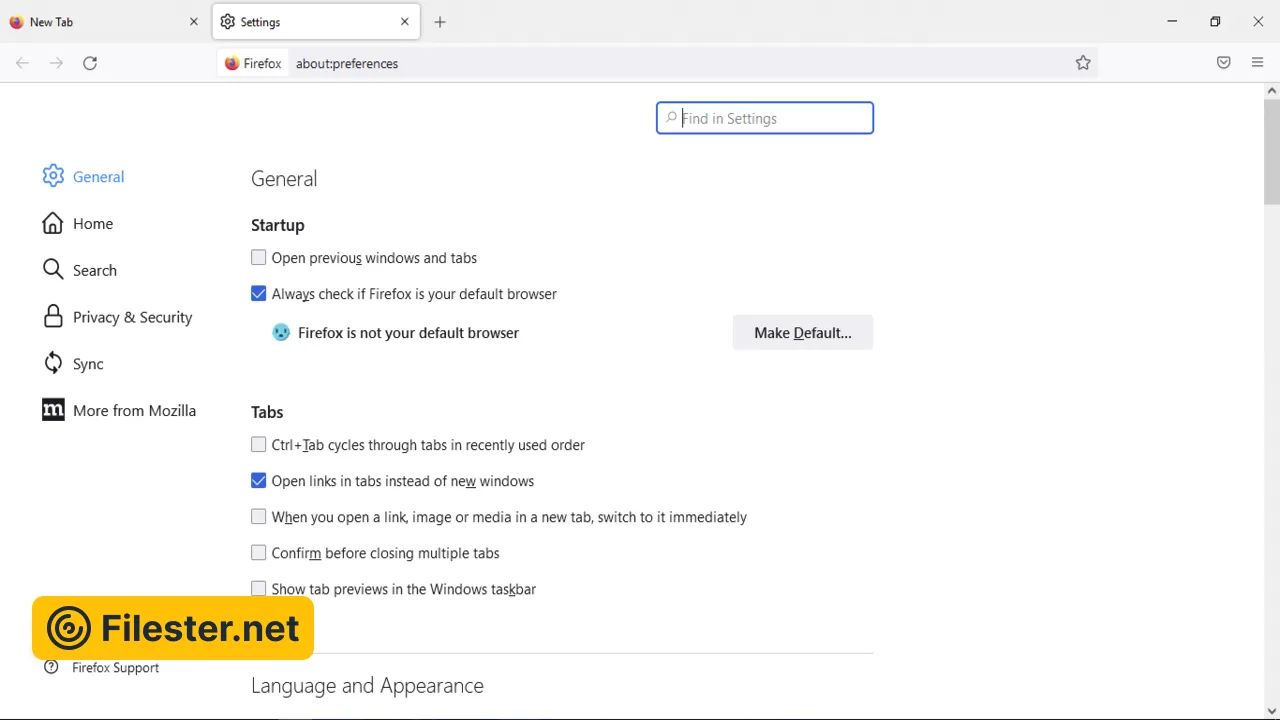The width and height of the screenshot is (1280, 720).
Task: Open the Save to Pocket icon
Action: (x=1223, y=63)
